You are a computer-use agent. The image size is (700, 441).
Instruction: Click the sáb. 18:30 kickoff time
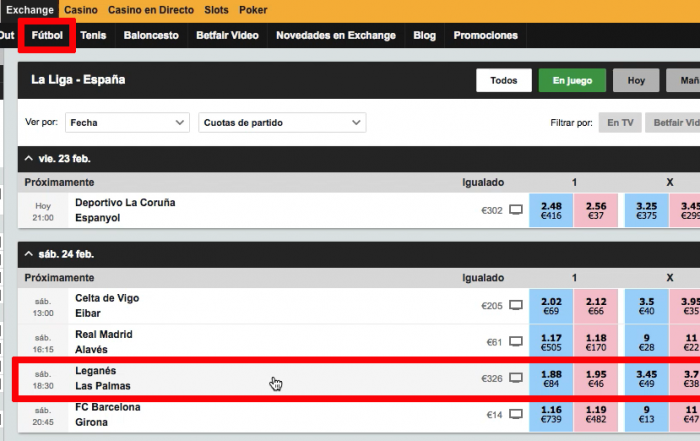pyautogui.click(x=43, y=379)
